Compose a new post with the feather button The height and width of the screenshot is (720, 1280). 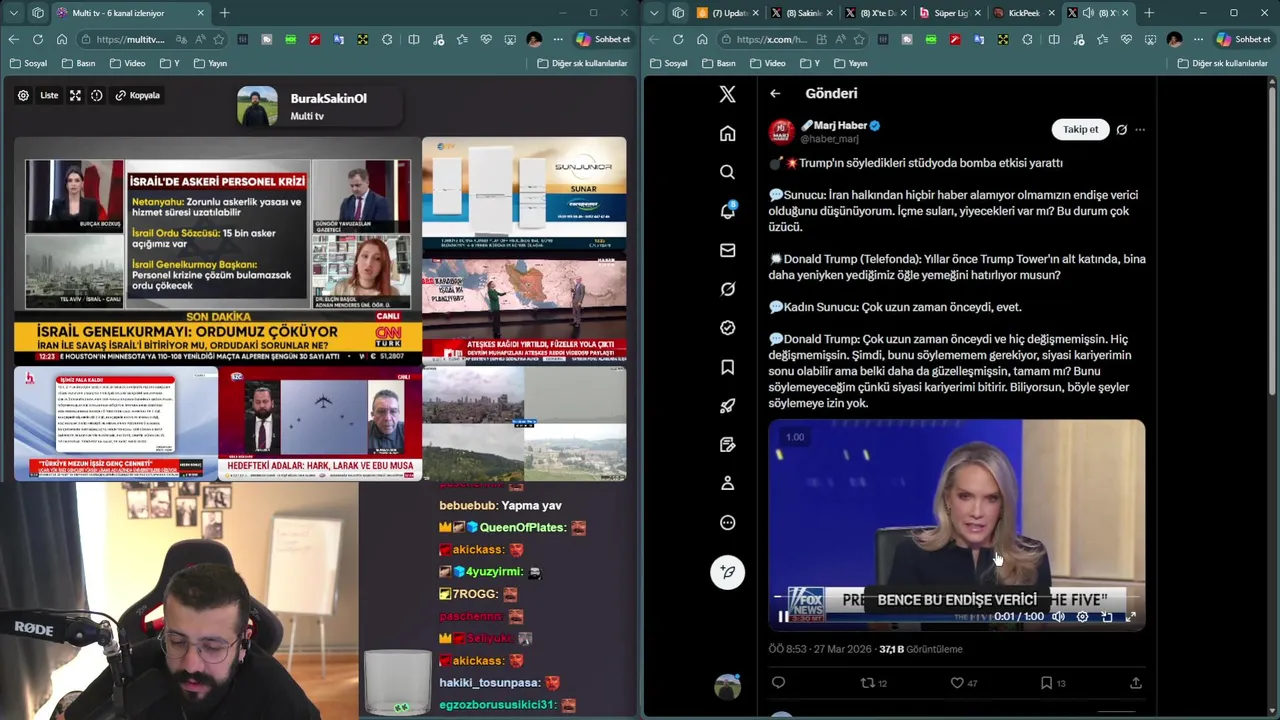click(727, 572)
